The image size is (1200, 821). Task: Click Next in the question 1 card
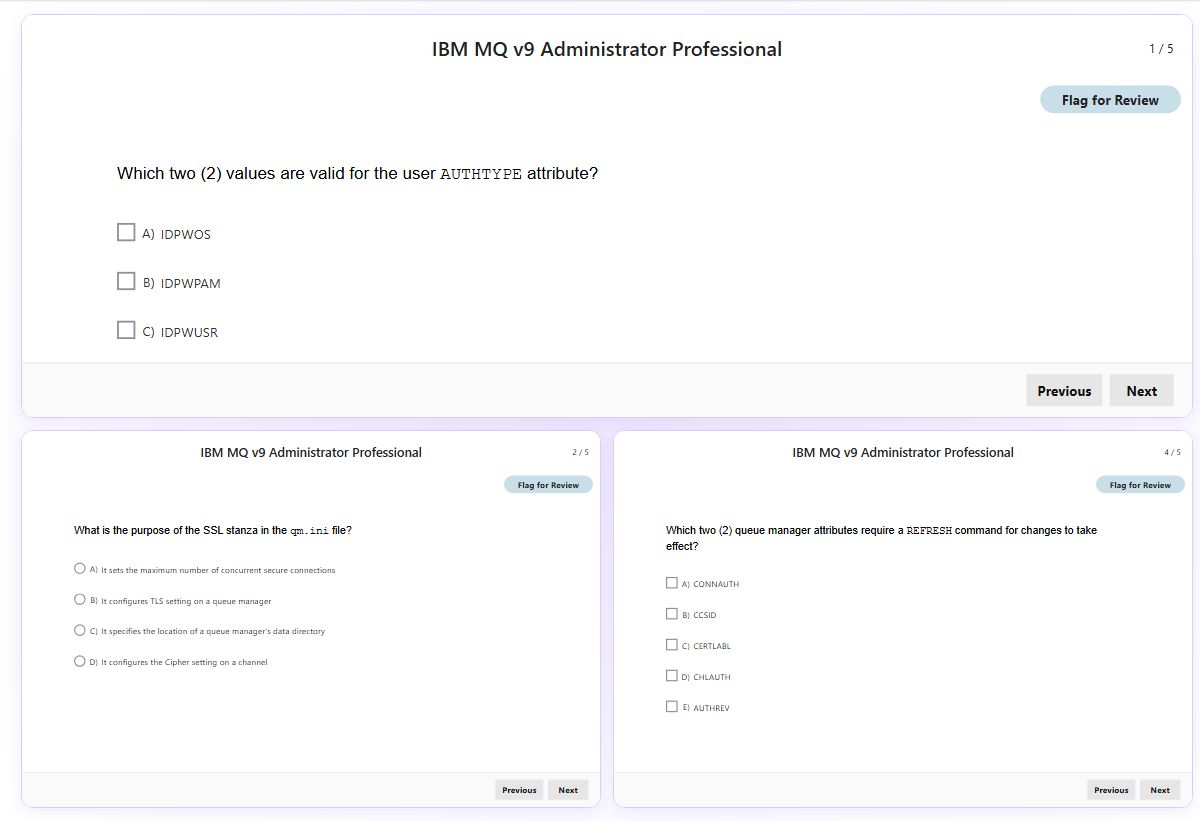pos(1141,391)
